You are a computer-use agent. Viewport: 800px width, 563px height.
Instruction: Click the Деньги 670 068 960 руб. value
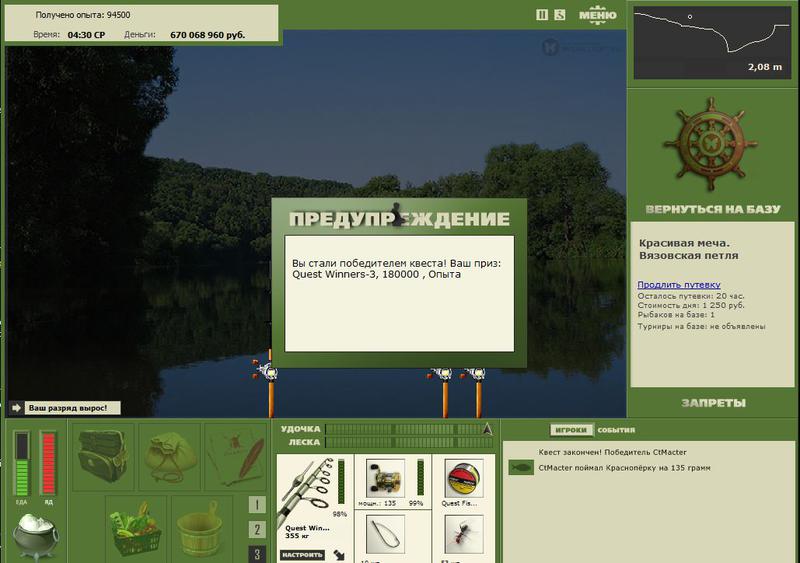pyautogui.click(x=208, y=35)
